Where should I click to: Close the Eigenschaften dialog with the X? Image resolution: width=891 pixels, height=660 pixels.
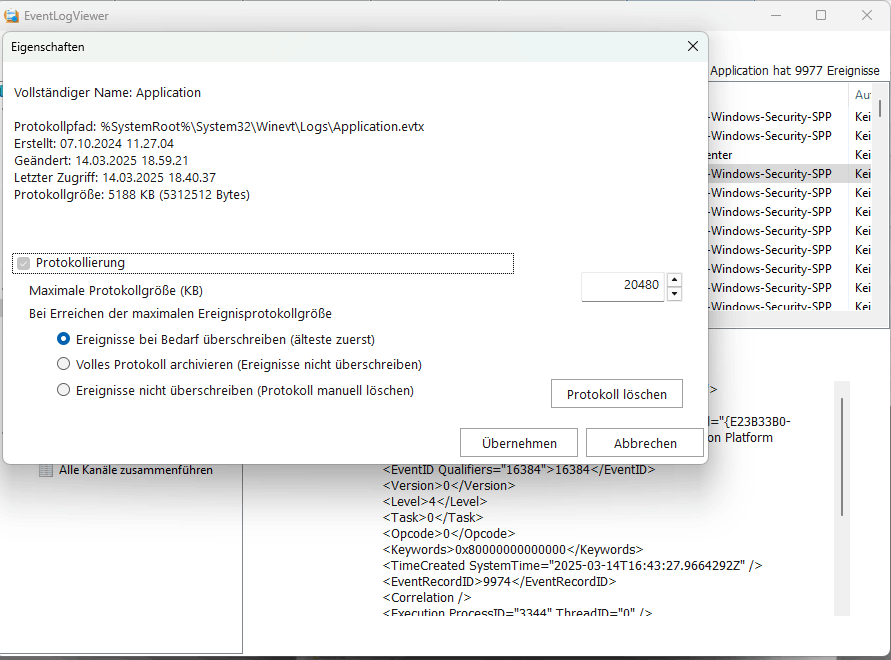(692, 46)
